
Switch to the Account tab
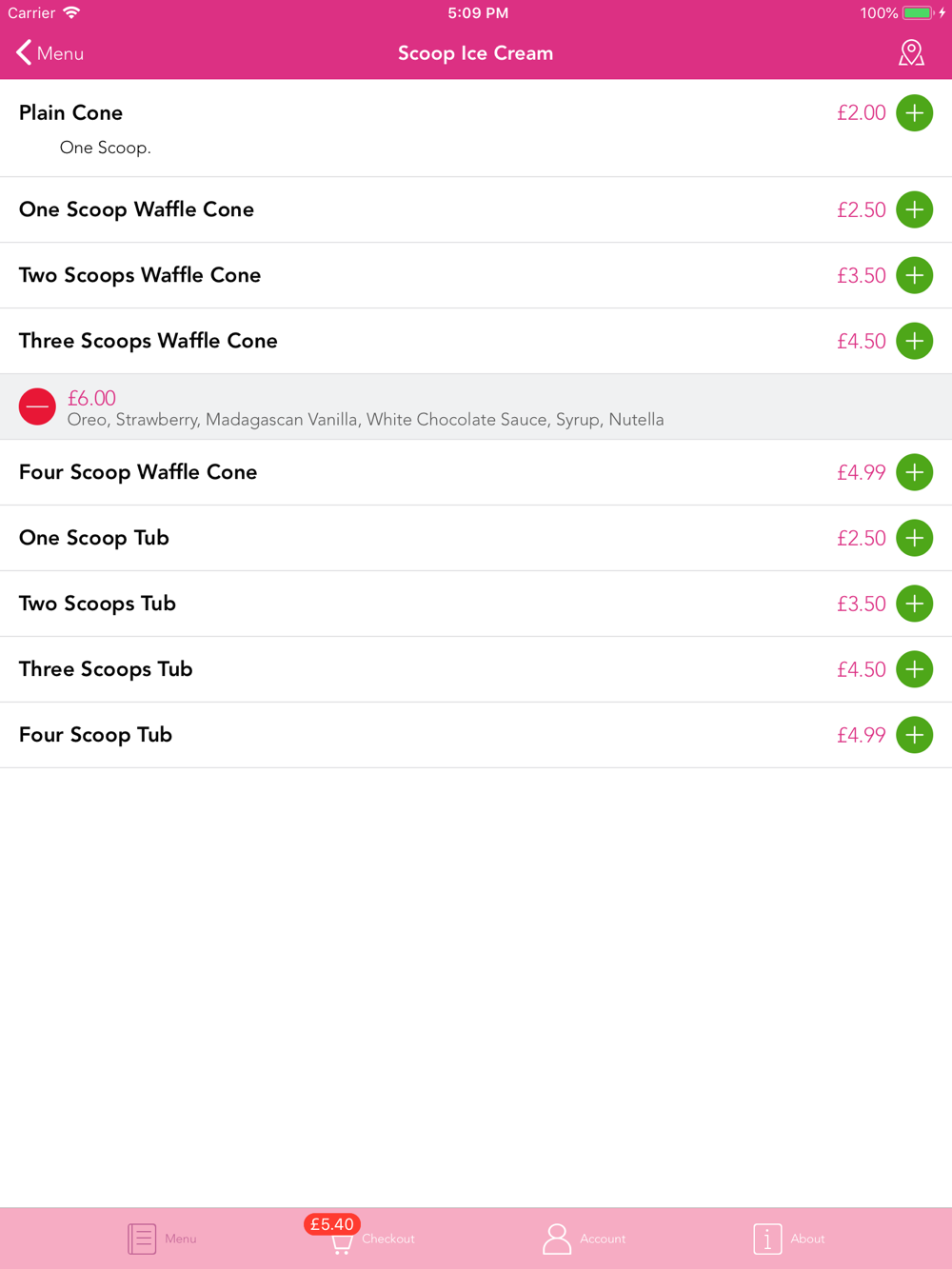coord(584,1239)
